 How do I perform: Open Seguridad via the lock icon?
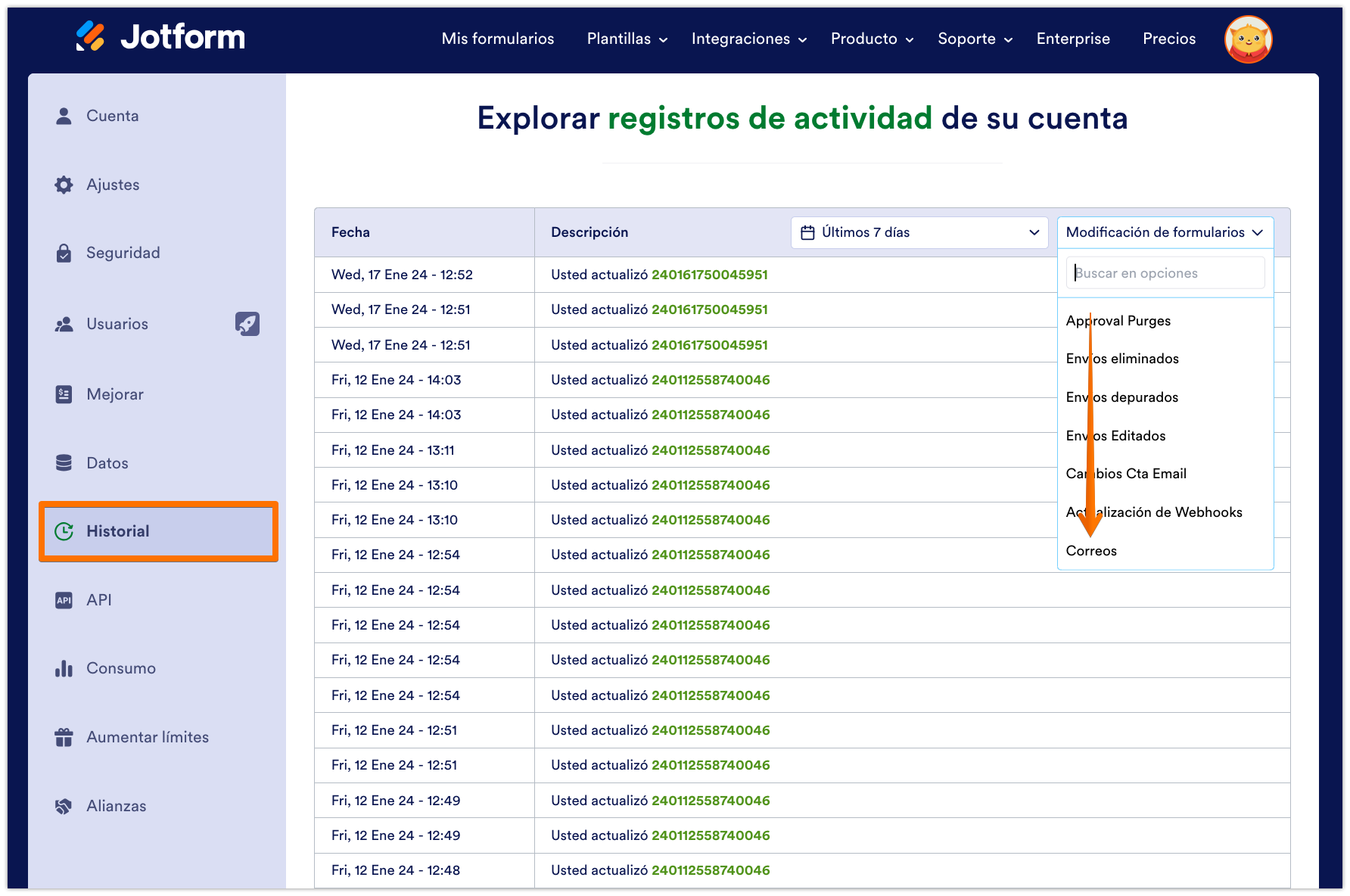click(x=64, y=252)
